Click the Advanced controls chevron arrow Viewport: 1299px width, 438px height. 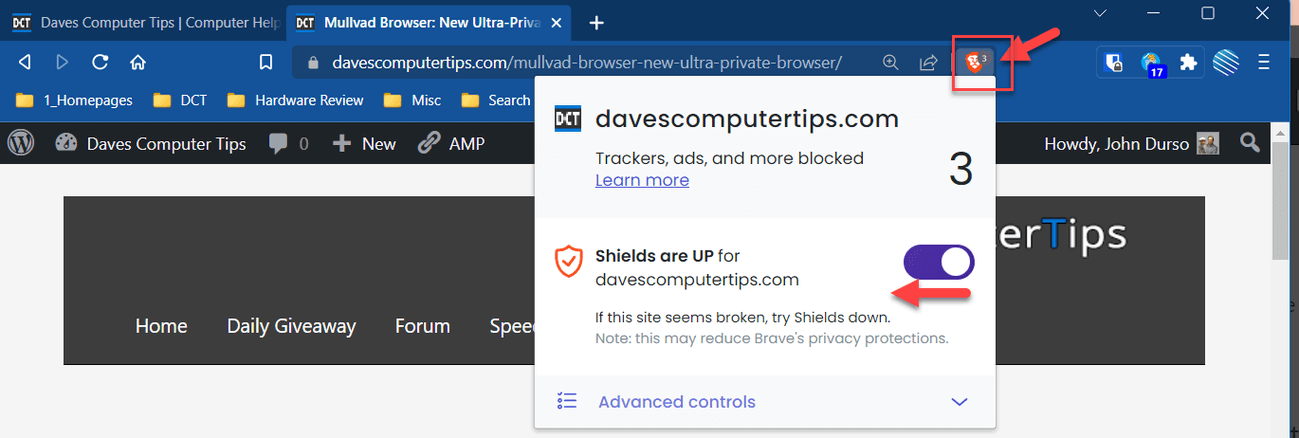click(959, 402)
